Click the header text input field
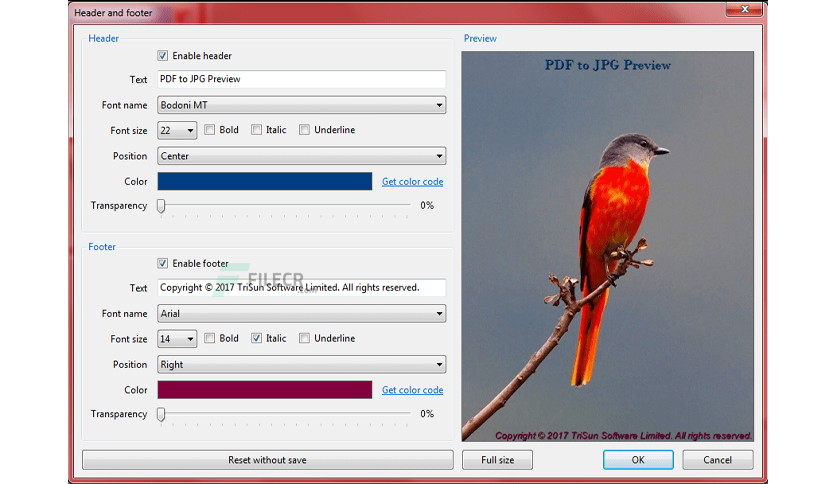 point(301,79)
